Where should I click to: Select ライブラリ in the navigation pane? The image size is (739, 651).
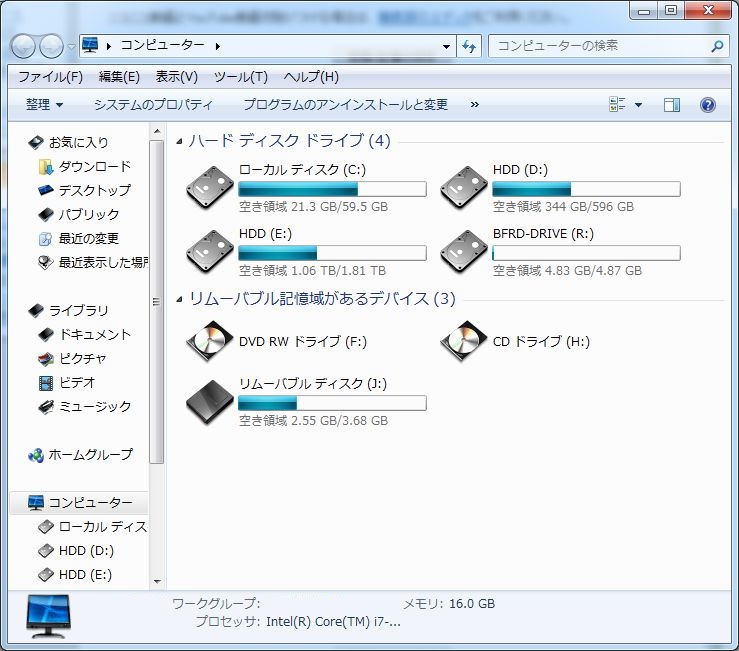coord(78,311)
